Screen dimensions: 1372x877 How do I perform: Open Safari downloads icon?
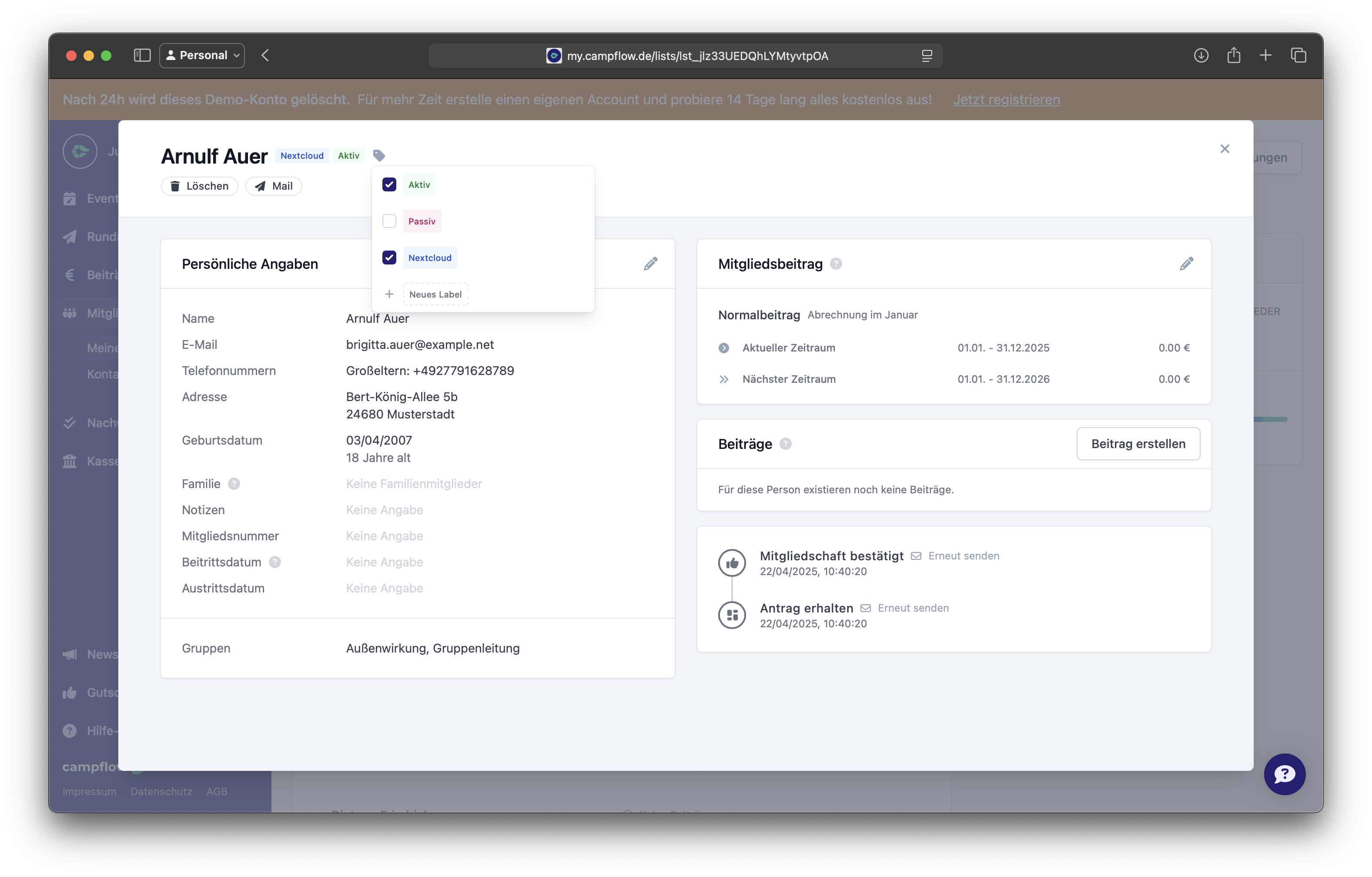[x=1201, y=55]
